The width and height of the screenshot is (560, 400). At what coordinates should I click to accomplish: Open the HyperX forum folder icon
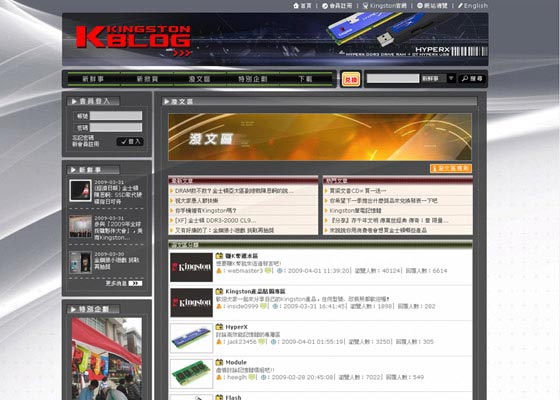[219, 327]
